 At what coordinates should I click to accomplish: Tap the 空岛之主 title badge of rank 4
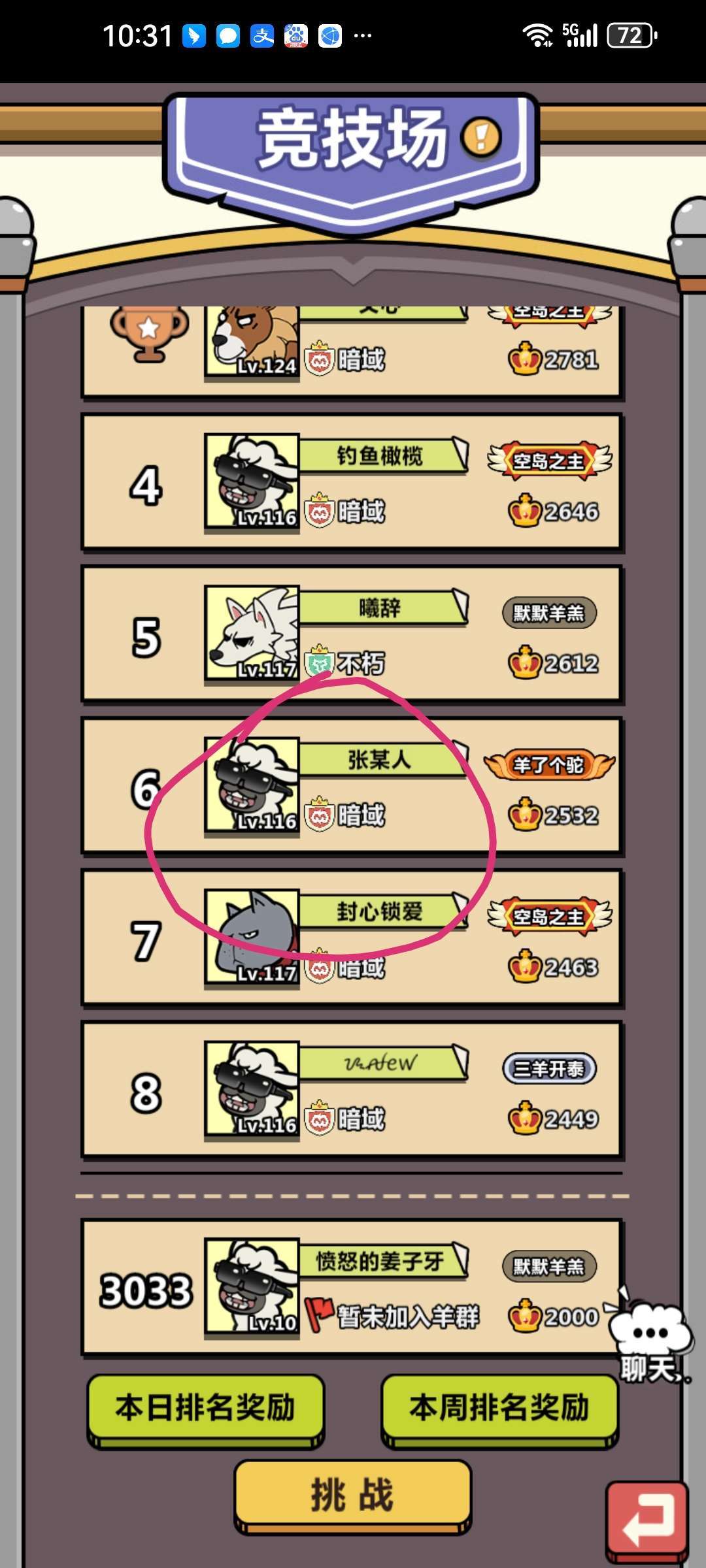pyautogui.click(x=550, y=461)
